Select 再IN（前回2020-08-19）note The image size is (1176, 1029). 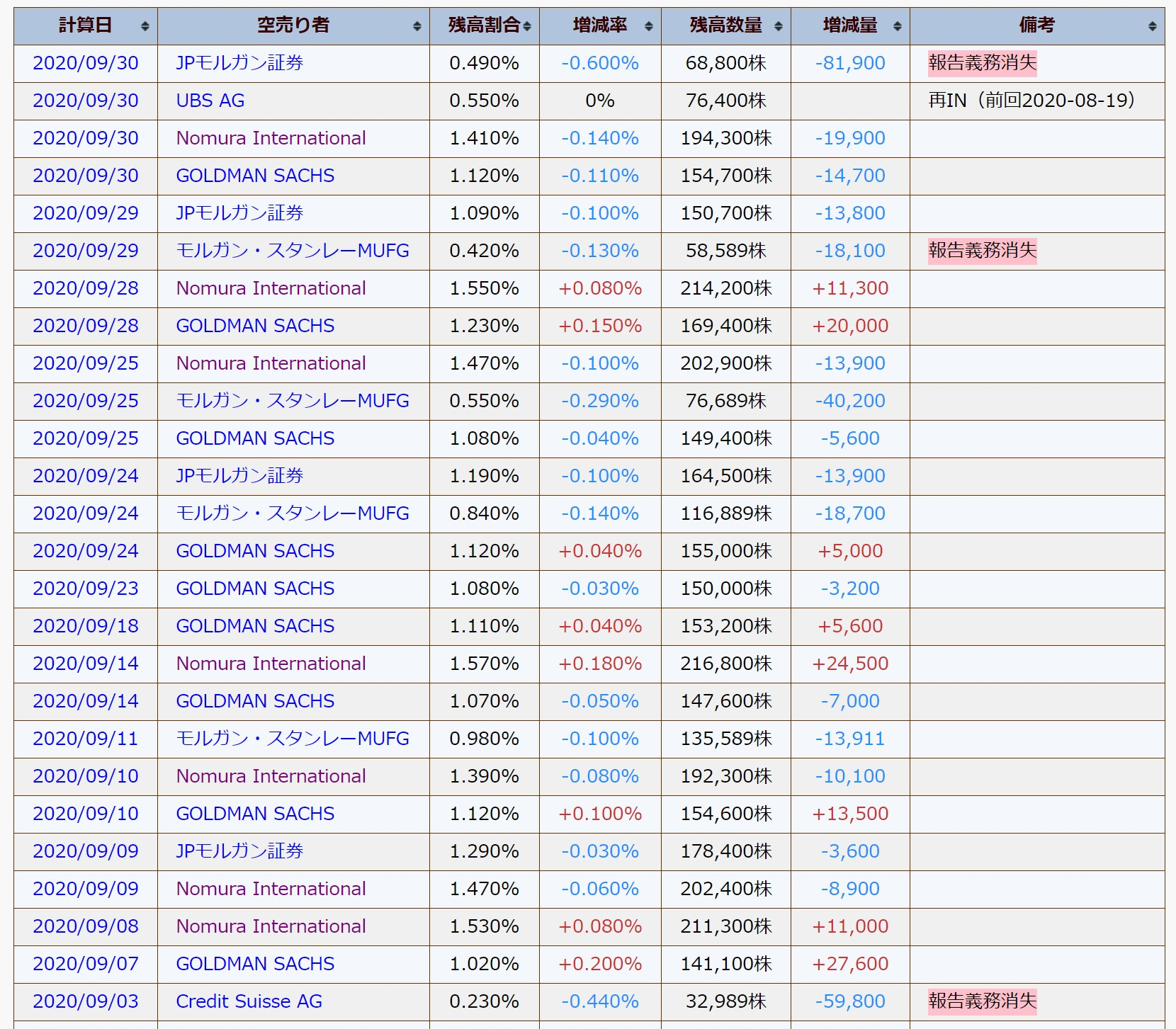click(x=1032, y=101)
